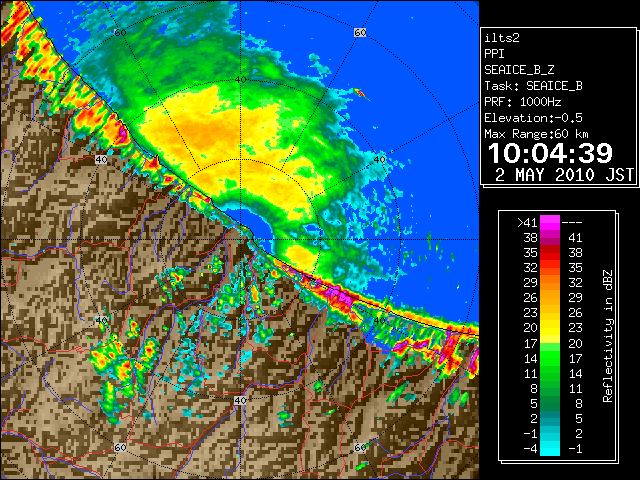
Task: Click the '60' range ring label in northwest sector
Action: point(120,33)
